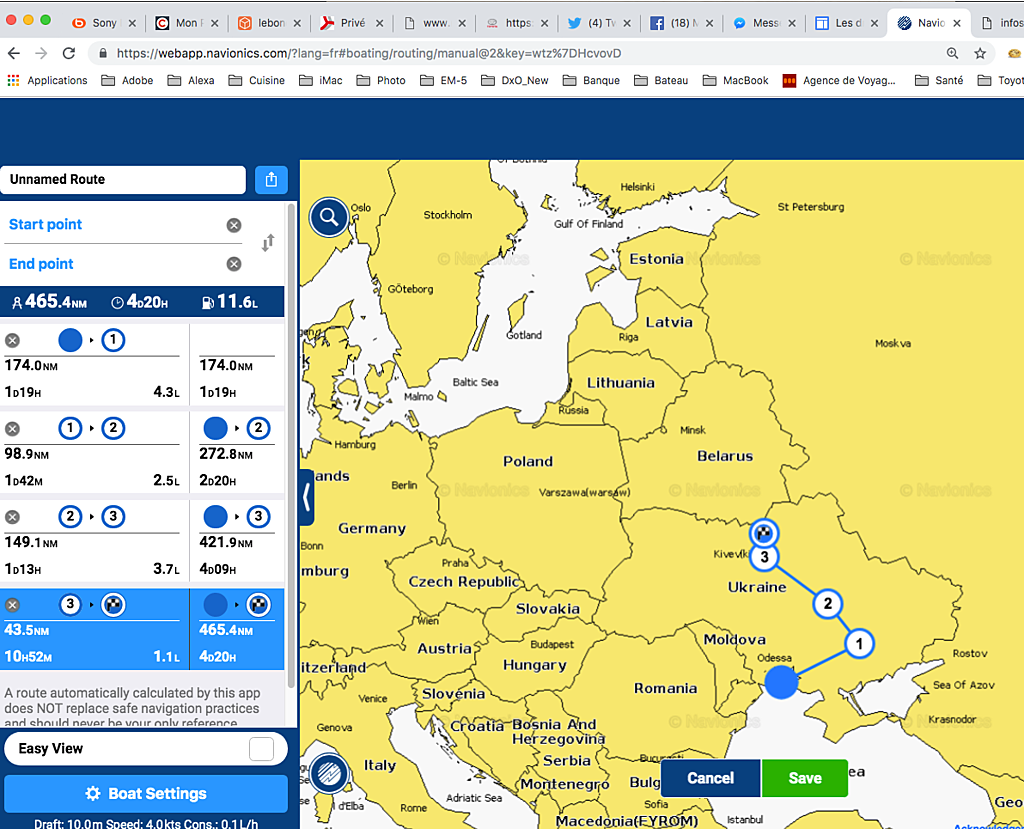Click the total duration 4D20H summary

tap(140, 302)
